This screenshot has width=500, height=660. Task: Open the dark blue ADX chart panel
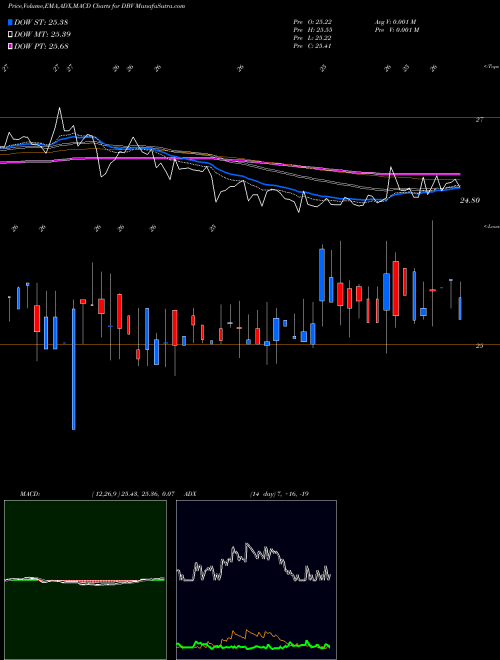tap(256, 580)
